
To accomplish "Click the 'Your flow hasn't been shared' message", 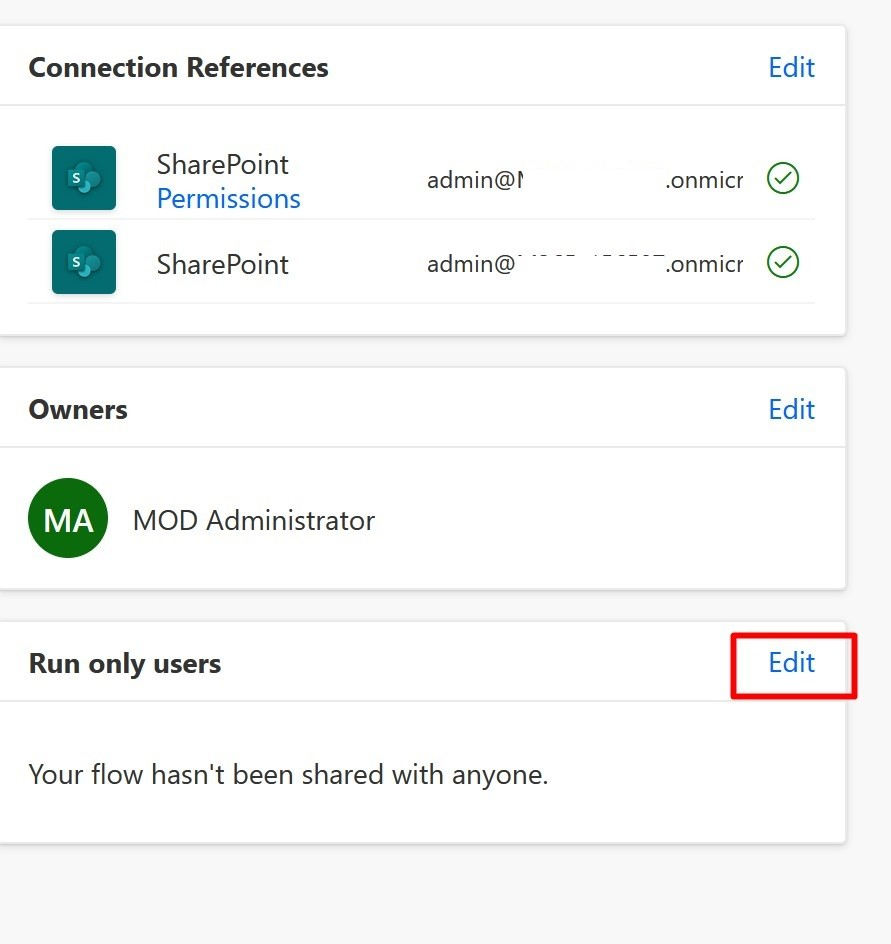I will click(288, 774).
